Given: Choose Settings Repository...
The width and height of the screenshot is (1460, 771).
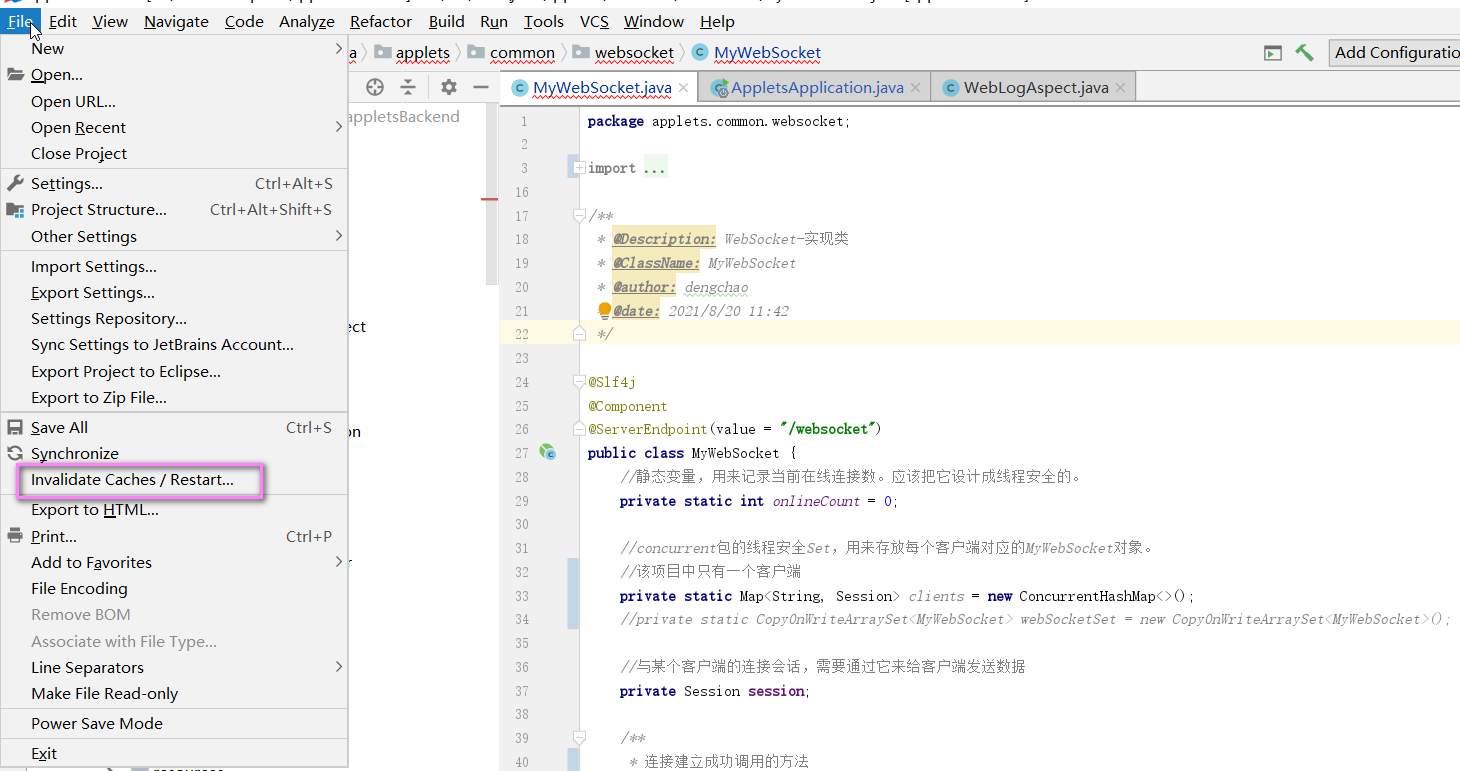Looking at the screenshot, I should point(174,318).
